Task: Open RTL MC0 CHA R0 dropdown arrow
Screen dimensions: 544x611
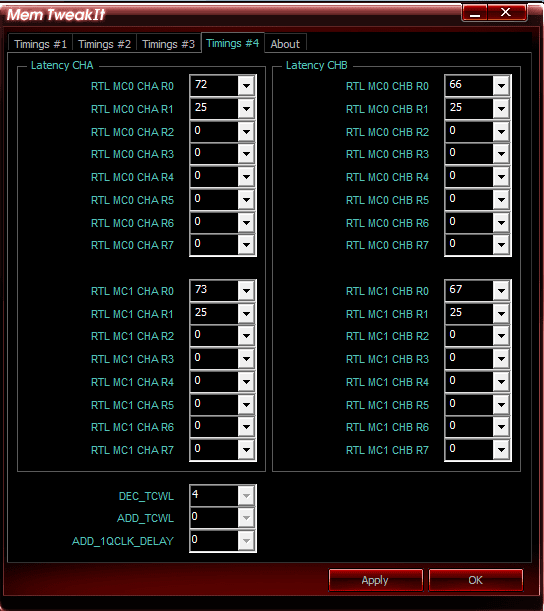Action: click(246, 86)
